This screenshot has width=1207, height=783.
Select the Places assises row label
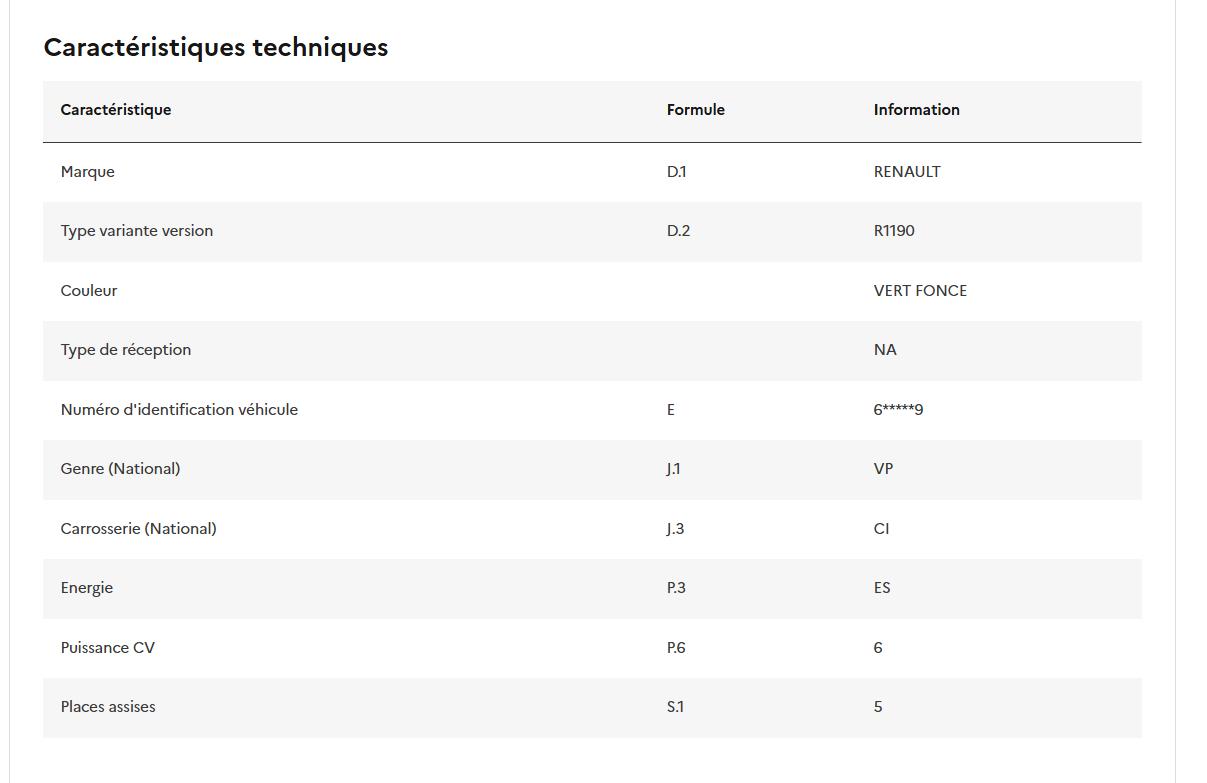(x=108, y=707)
